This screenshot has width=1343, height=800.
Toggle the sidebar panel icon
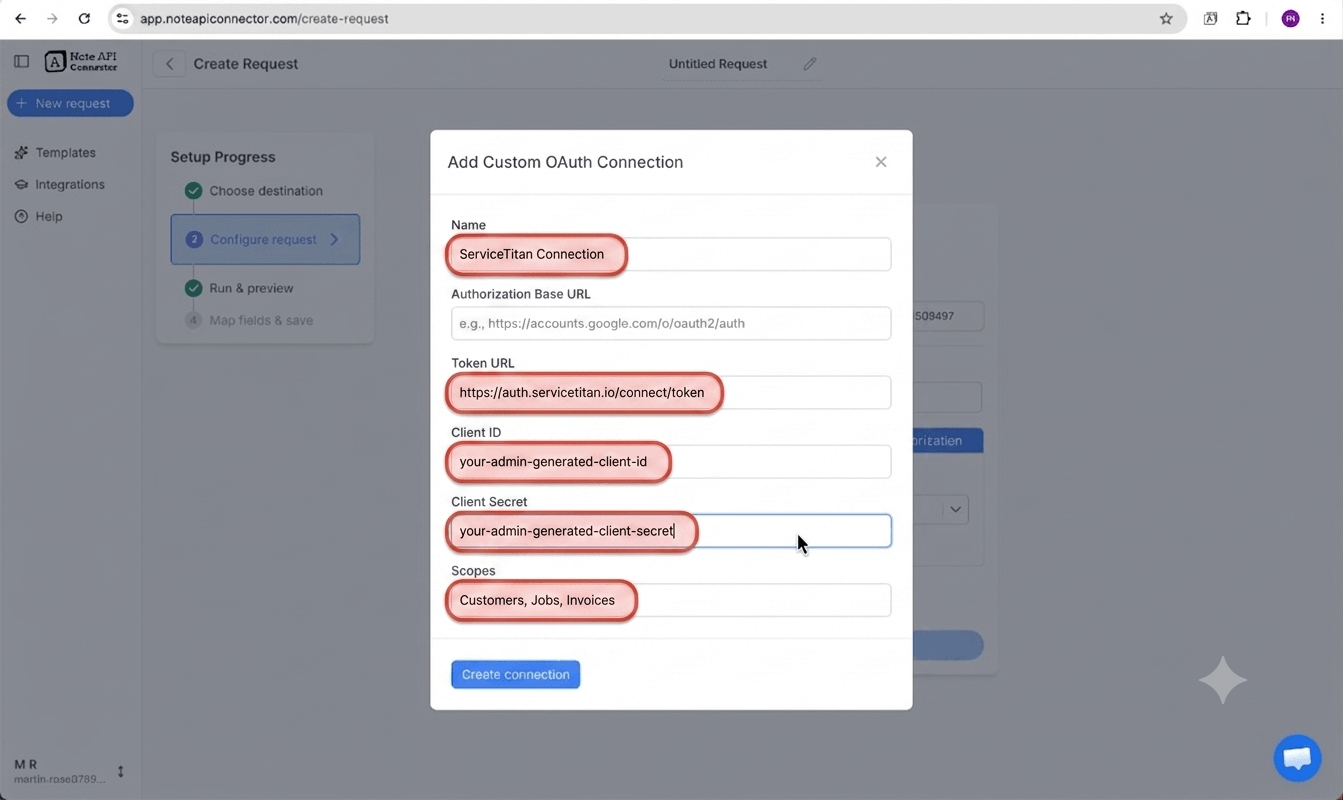point(21,62)
